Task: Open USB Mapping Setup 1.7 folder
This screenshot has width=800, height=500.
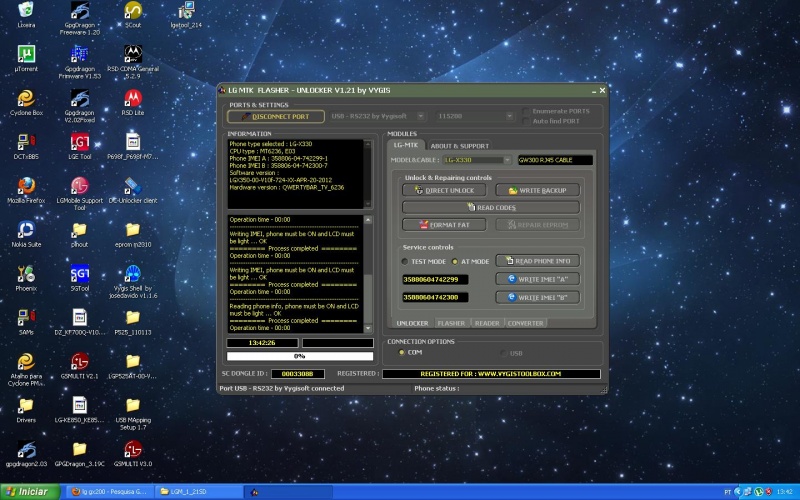Action: pyautogui.click(x=133, y=413)
